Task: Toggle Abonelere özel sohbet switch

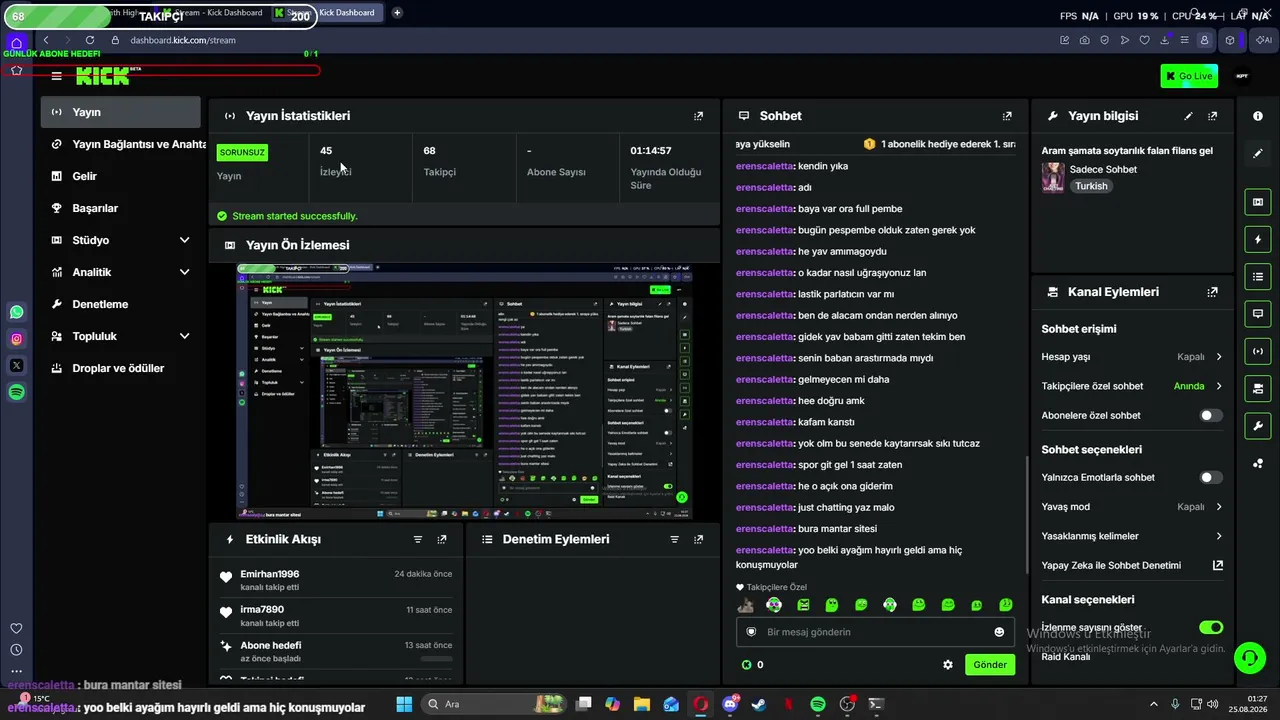Action: click(1210, 415)
